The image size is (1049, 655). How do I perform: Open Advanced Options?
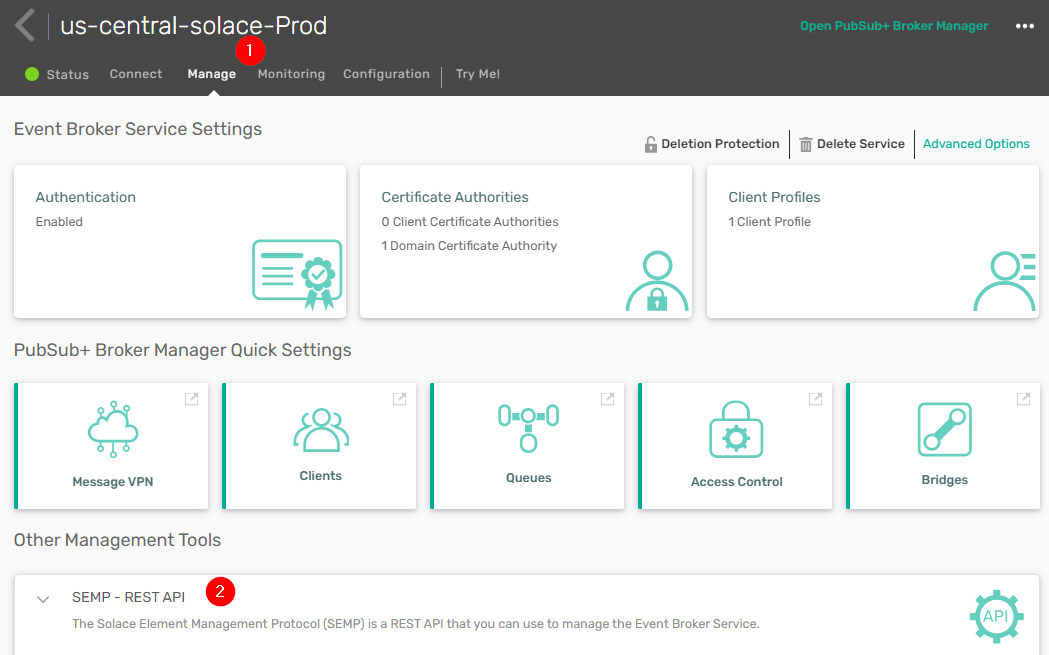point(976,144)
